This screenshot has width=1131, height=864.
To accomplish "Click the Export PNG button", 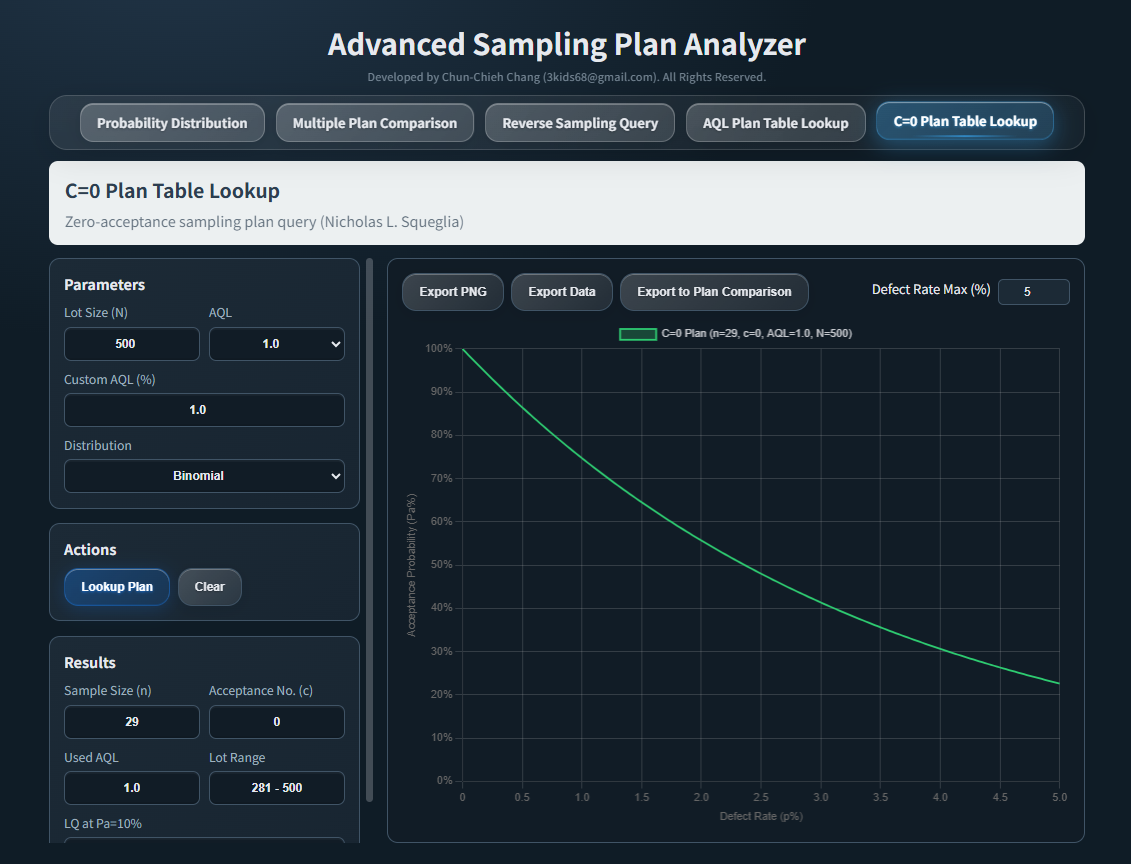I will pyautogui.click(x=452, y=291).
